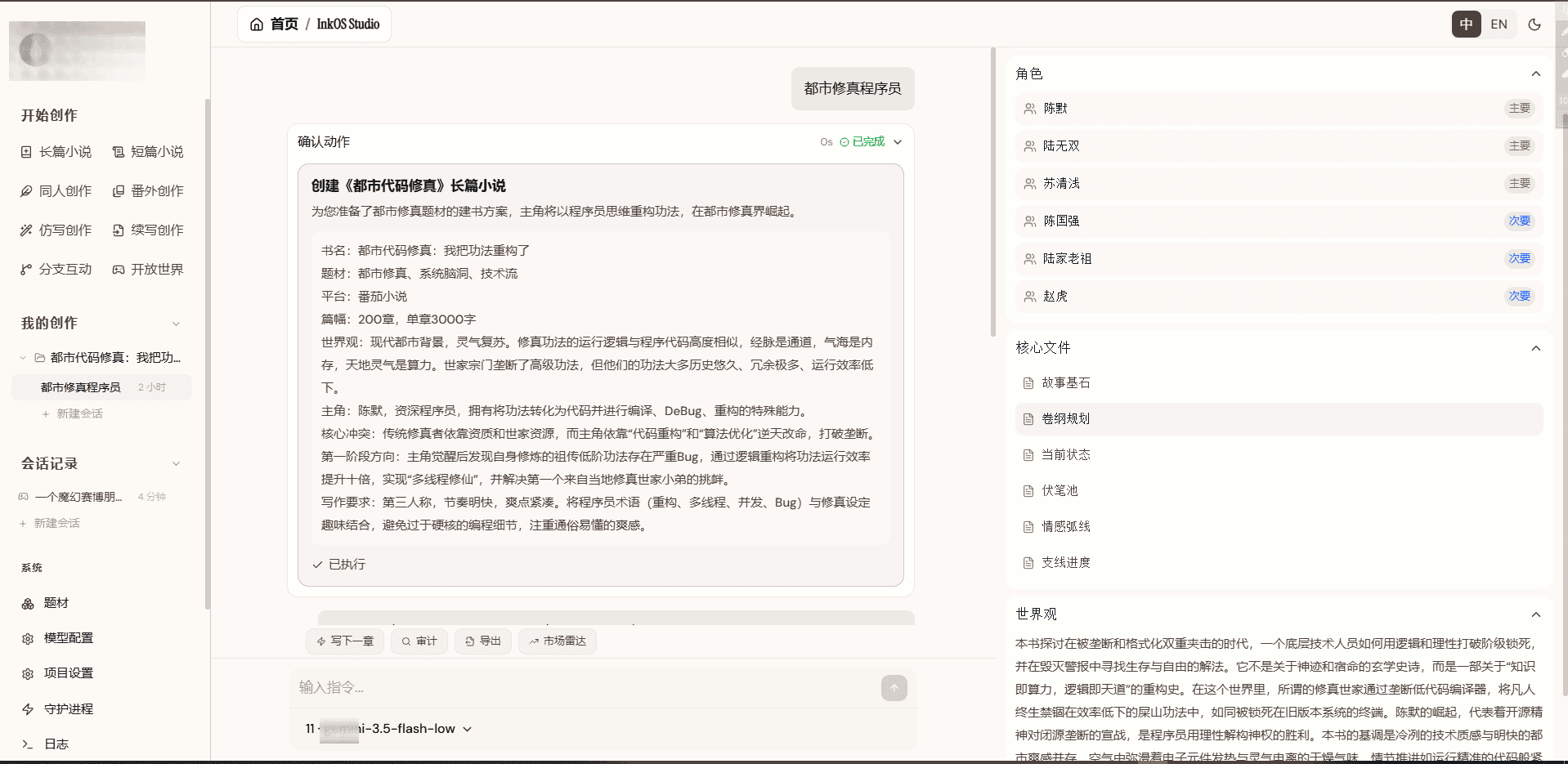The height and width of the screenshot is (764, 1568).
Task: Open 题材 system page
Action: pos(46,603)
